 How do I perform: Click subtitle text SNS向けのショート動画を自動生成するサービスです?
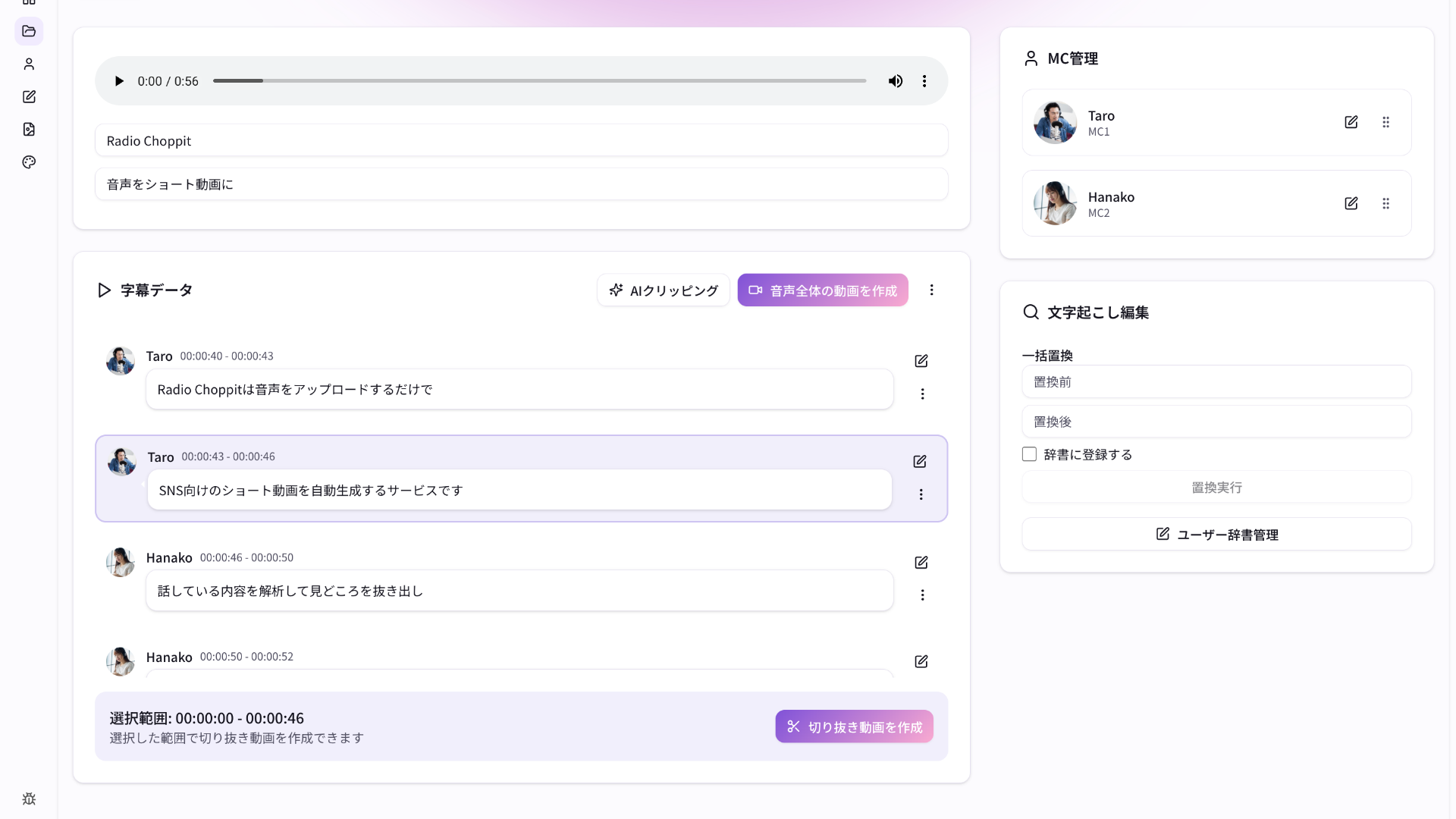click(311, 491)
